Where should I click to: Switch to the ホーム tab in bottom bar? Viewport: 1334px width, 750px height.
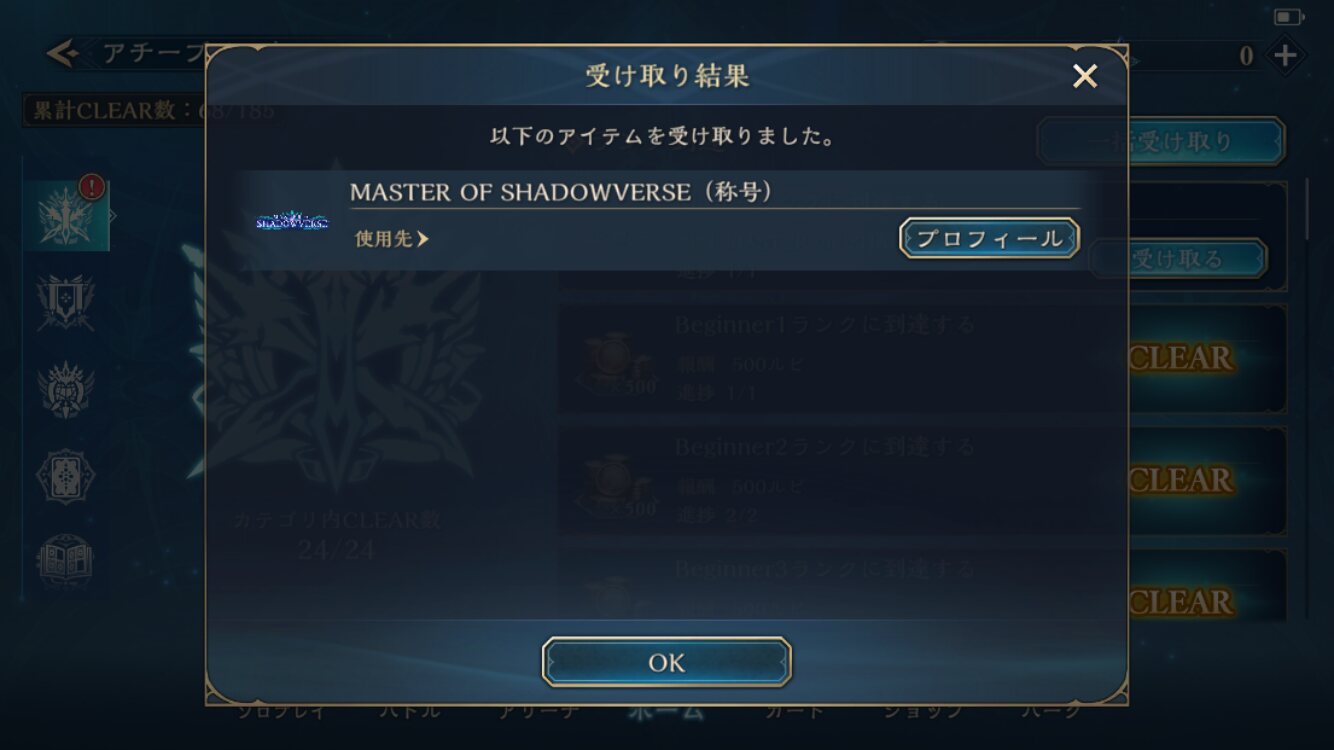pyautogui.click(x=666, y=711)
